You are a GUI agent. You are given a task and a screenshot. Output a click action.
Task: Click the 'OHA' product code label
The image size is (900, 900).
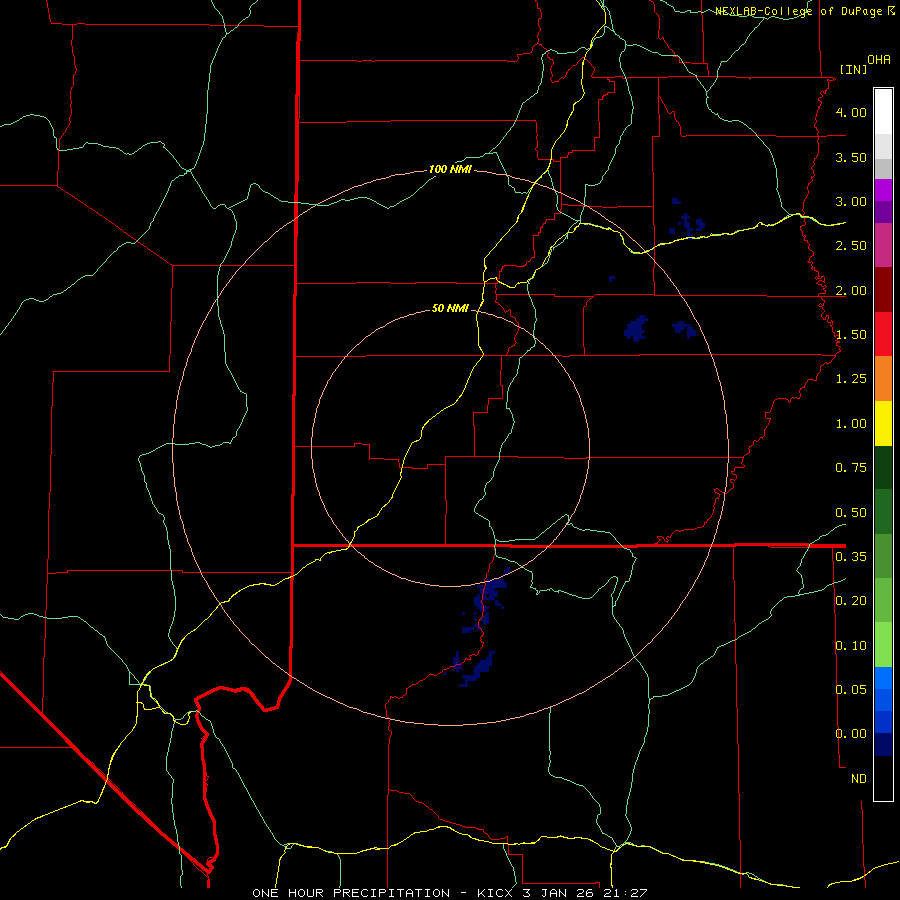click(x=879, y=60)
